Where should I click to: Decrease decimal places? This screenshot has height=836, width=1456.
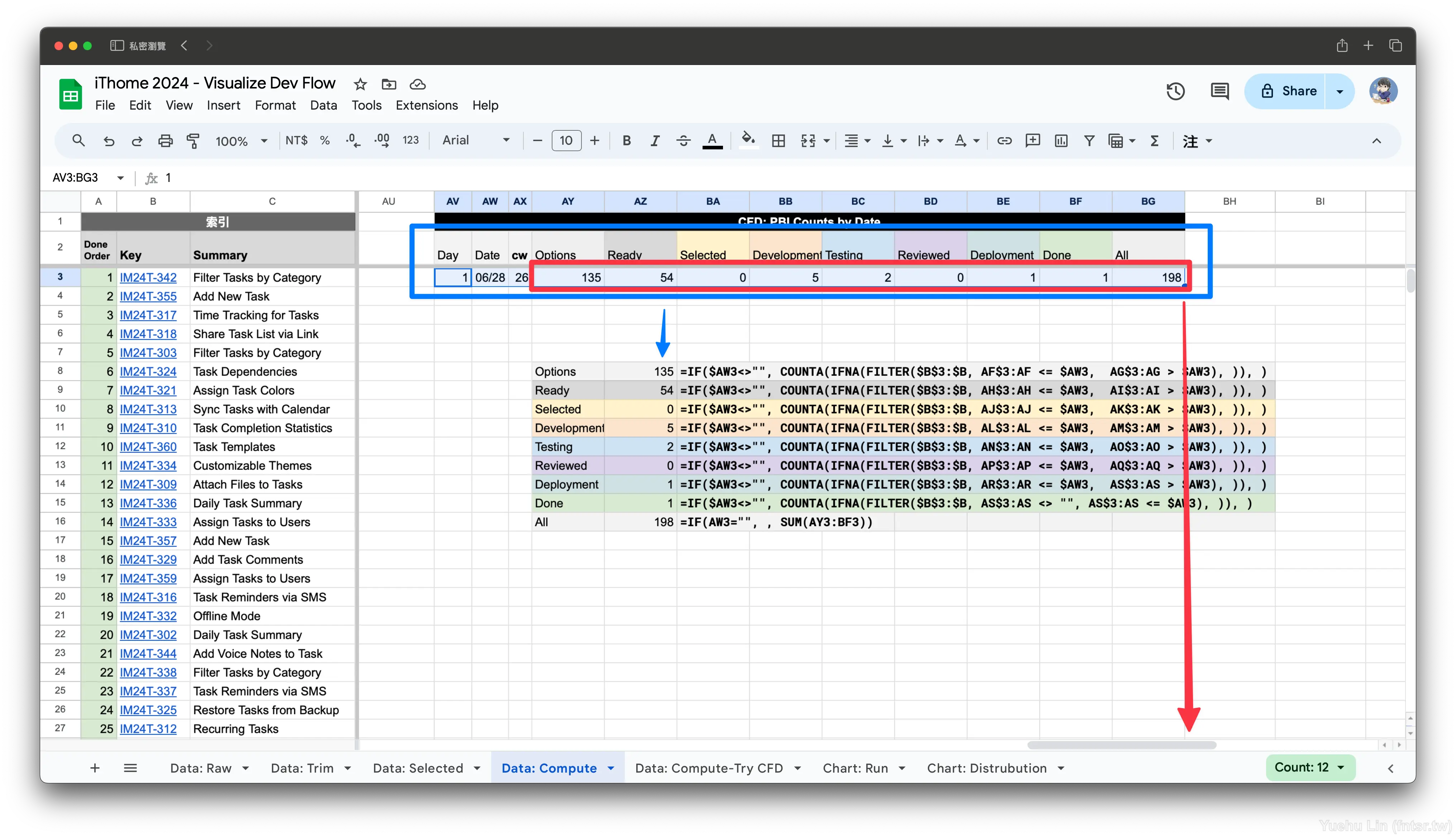coord(353,141)
